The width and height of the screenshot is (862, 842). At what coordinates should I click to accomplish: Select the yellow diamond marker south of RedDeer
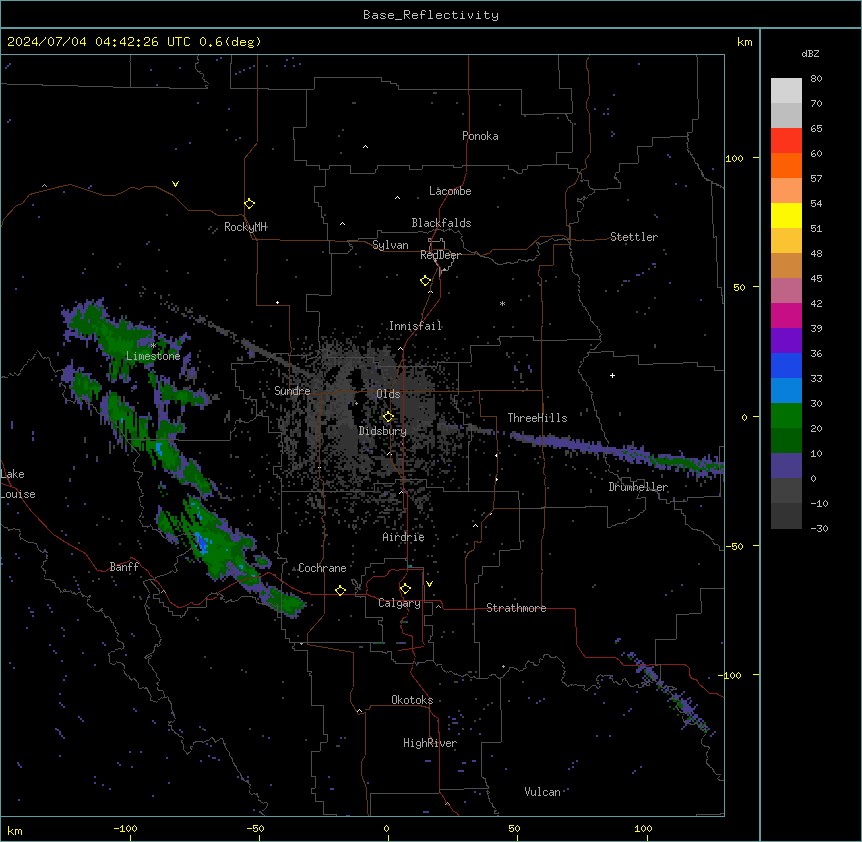425,281
